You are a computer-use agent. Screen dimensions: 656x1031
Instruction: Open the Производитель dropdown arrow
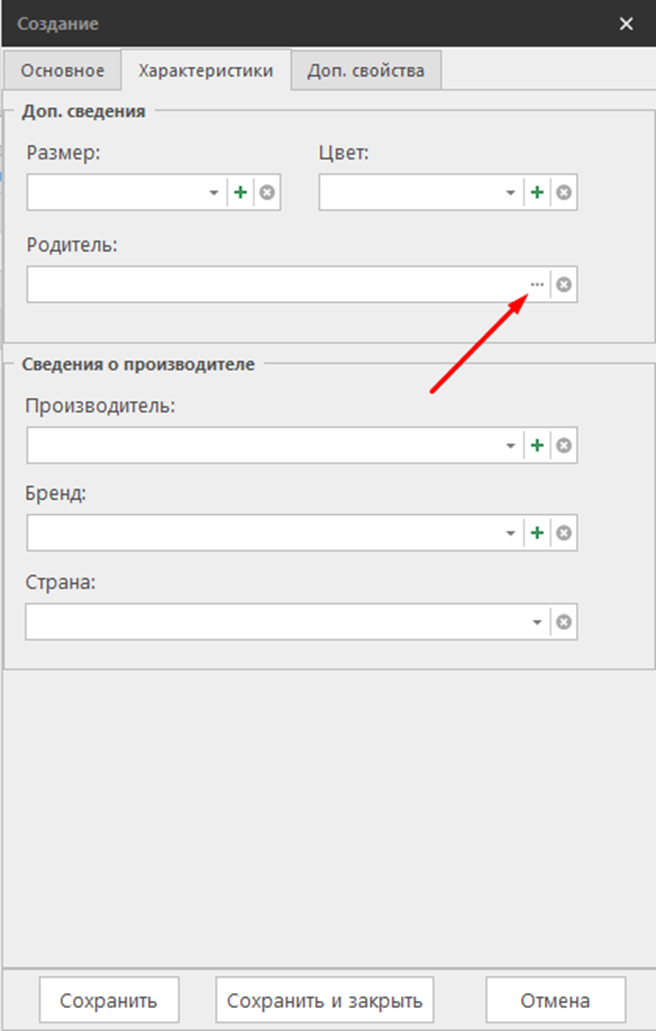(x=511, y=445)
